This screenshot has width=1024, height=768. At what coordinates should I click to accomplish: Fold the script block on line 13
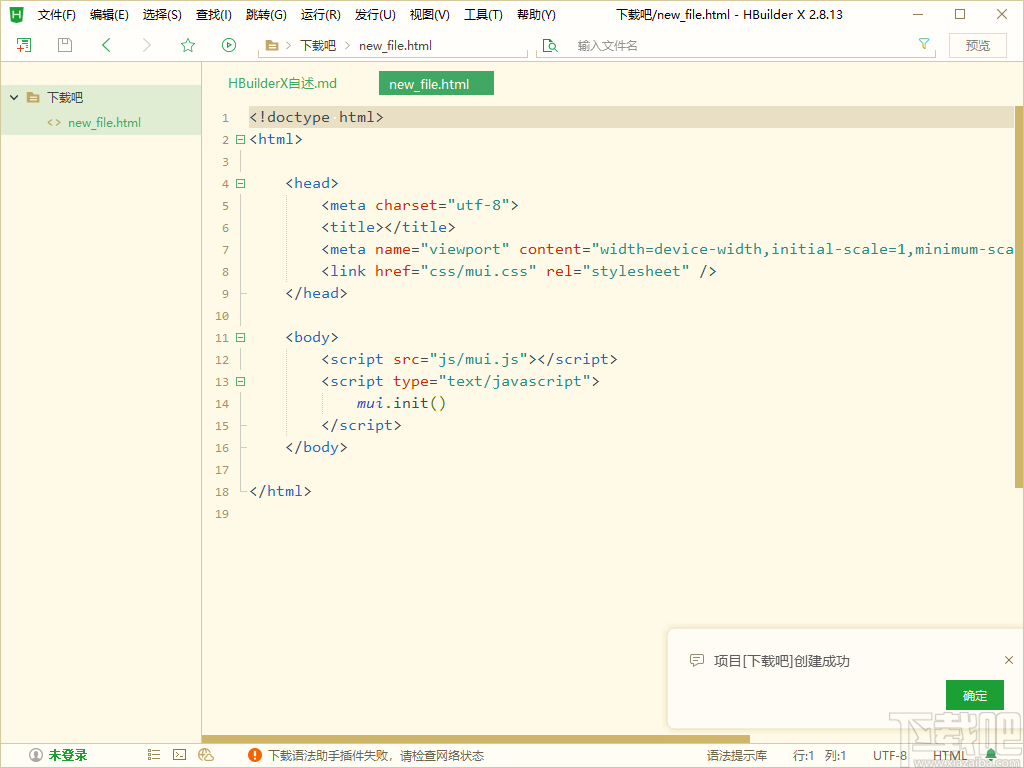tap(240, 382)
